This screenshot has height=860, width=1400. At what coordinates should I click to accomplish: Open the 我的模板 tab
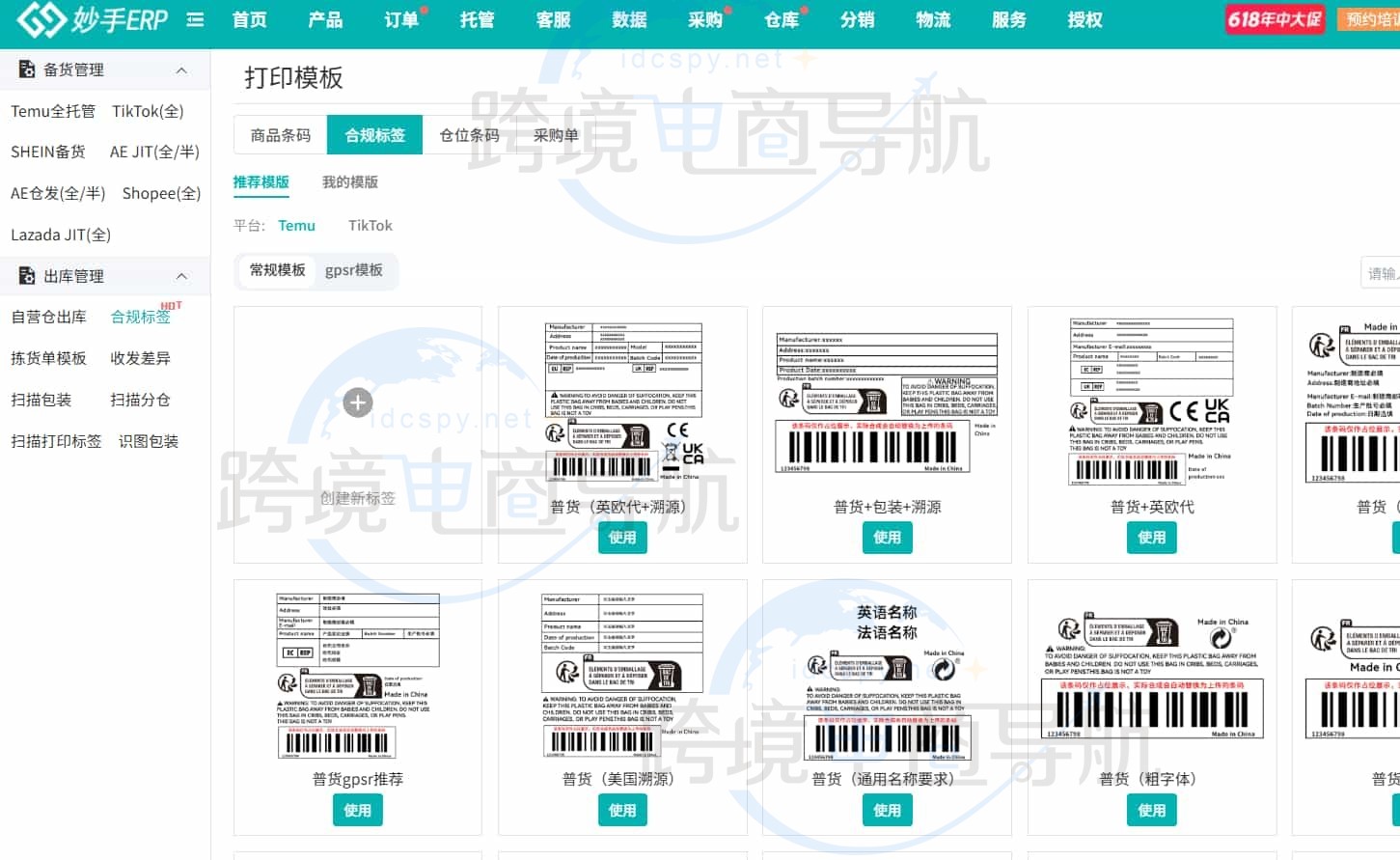click(x=348, y=181)
